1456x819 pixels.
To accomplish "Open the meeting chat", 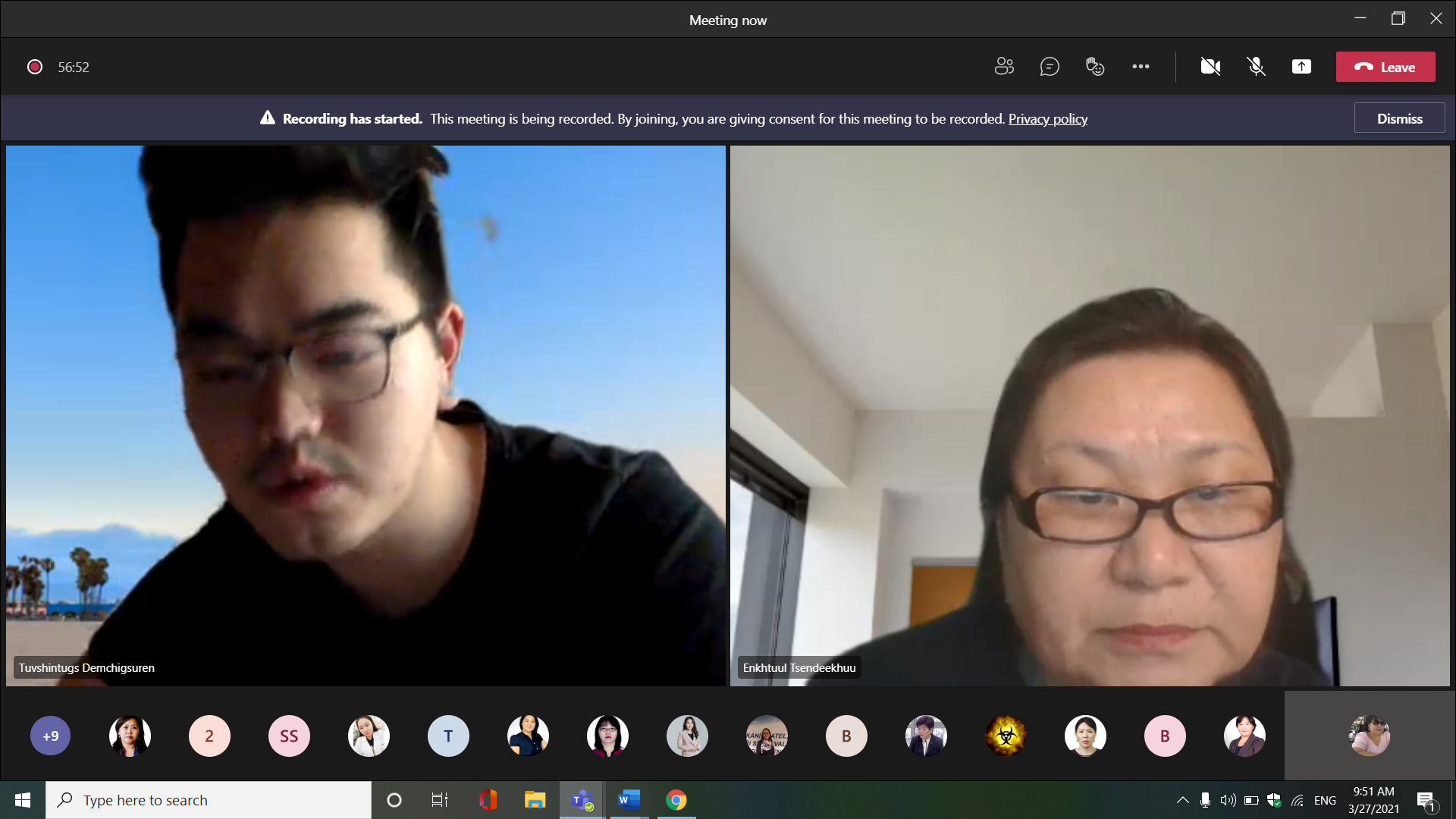I will 1050,67.
